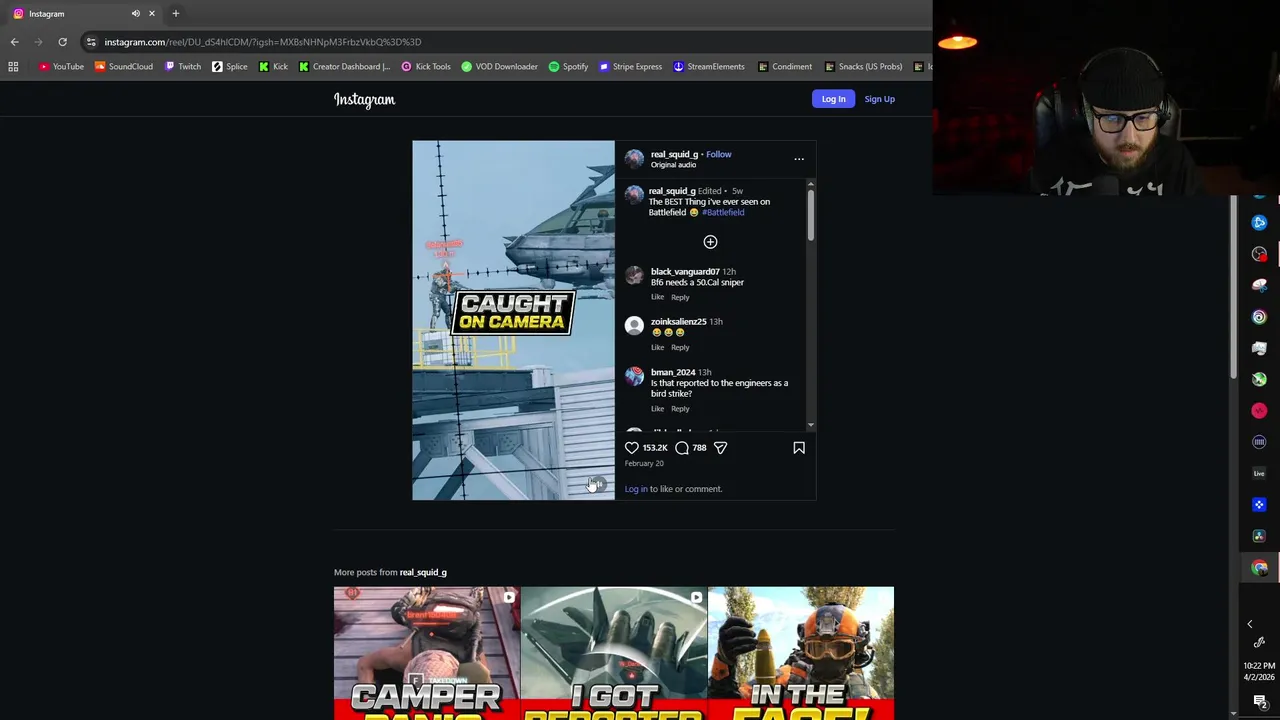Click Like under black_vanguard07's comment
The width and height of the screenshot is (1280, 720).
coord(657,297)
